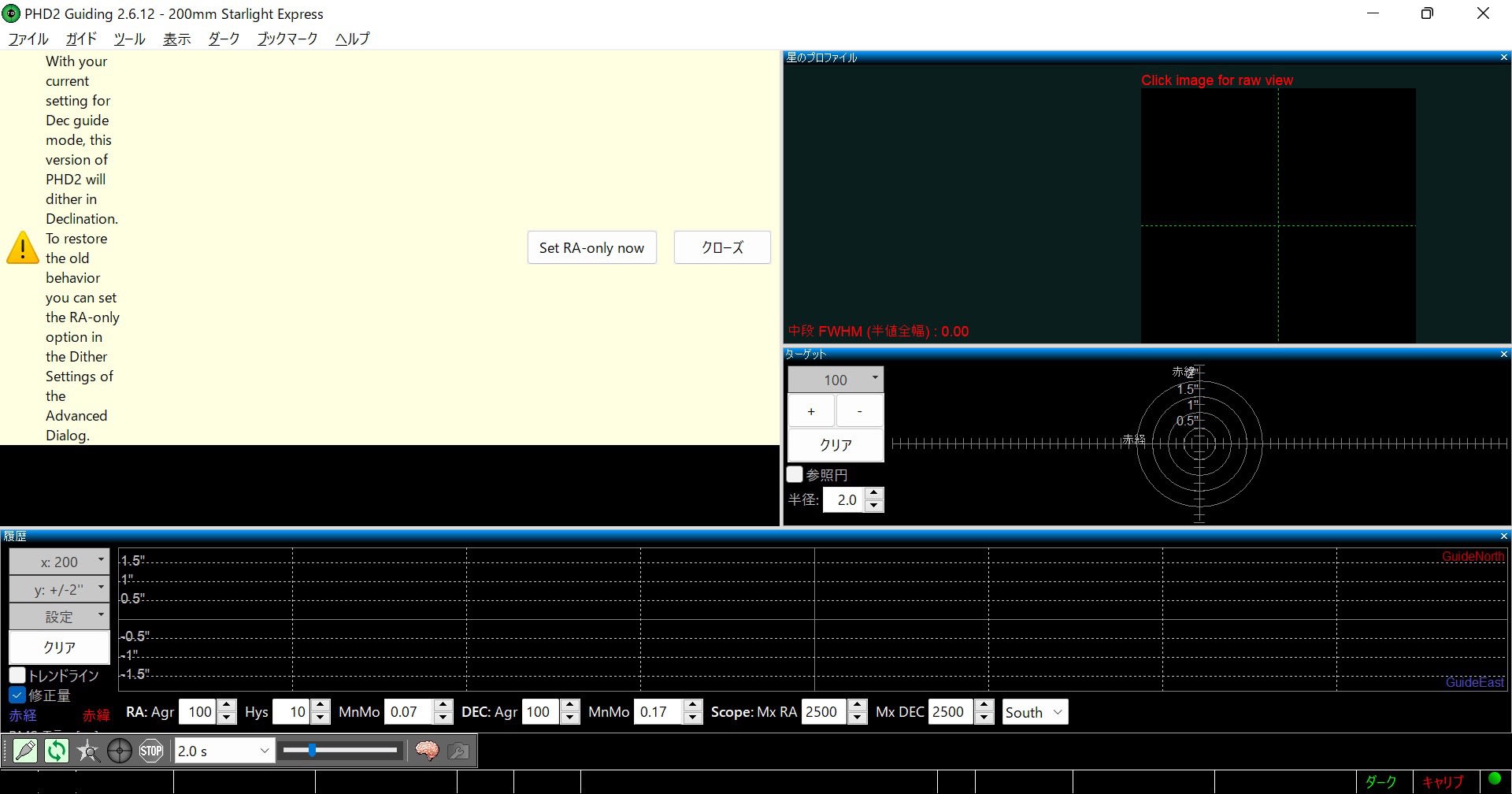Increase Mx RA value with up arrow
The height and width of the screenshot is (794, 1512).
pos(858,706)
